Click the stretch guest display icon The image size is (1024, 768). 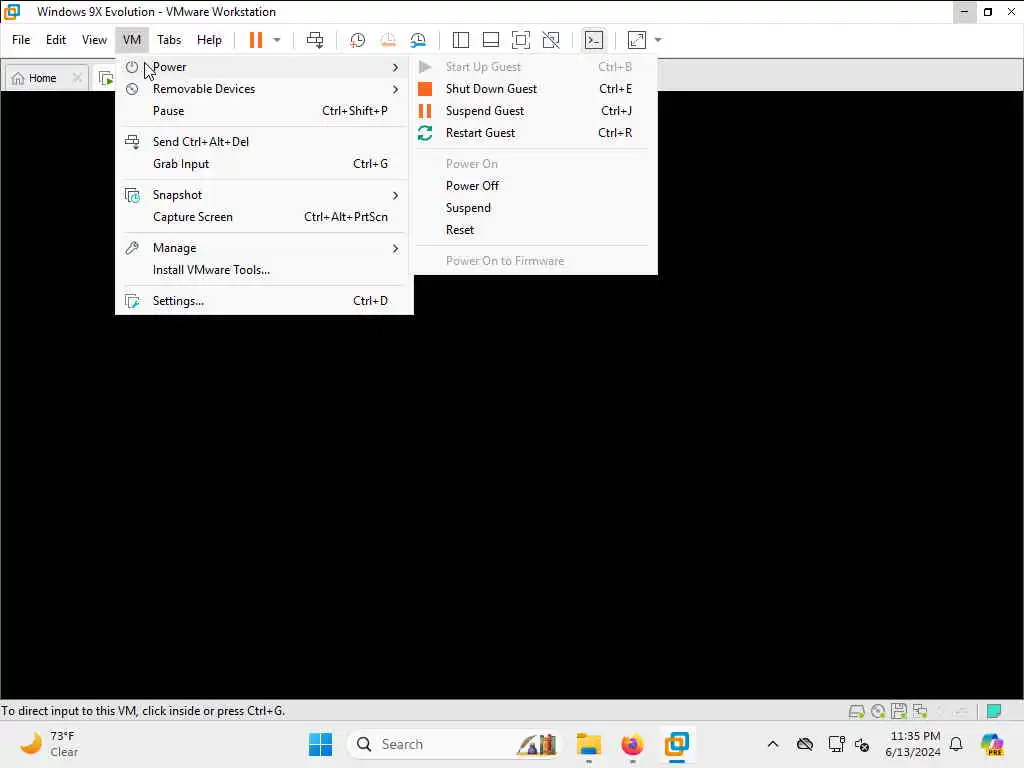(x=637, y=40)
